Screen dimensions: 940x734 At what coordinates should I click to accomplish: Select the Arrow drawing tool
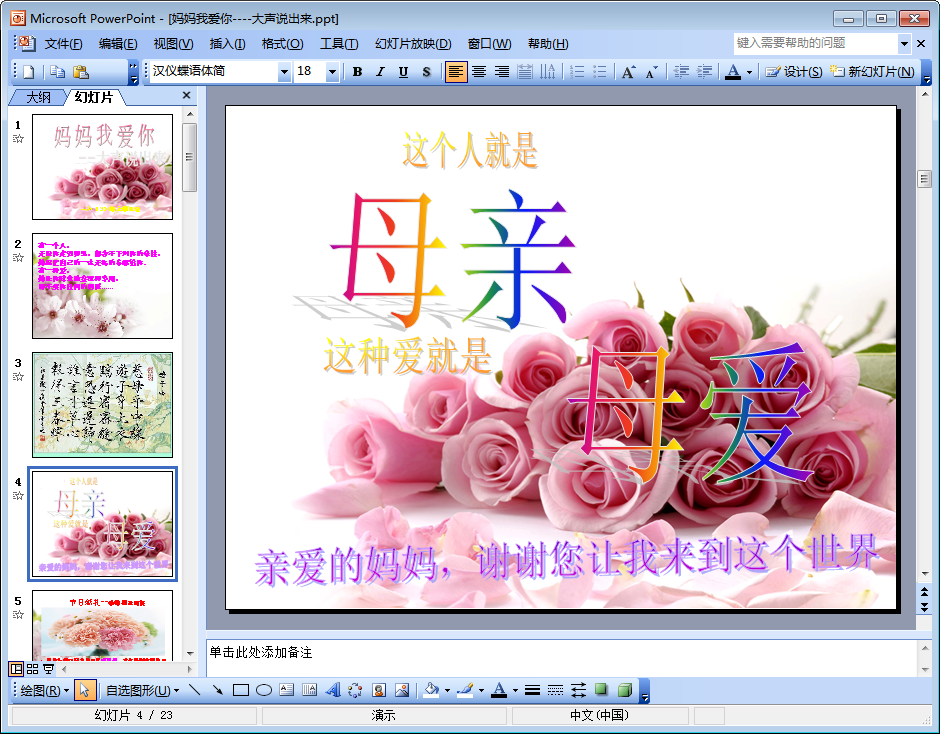pos(217,690)
